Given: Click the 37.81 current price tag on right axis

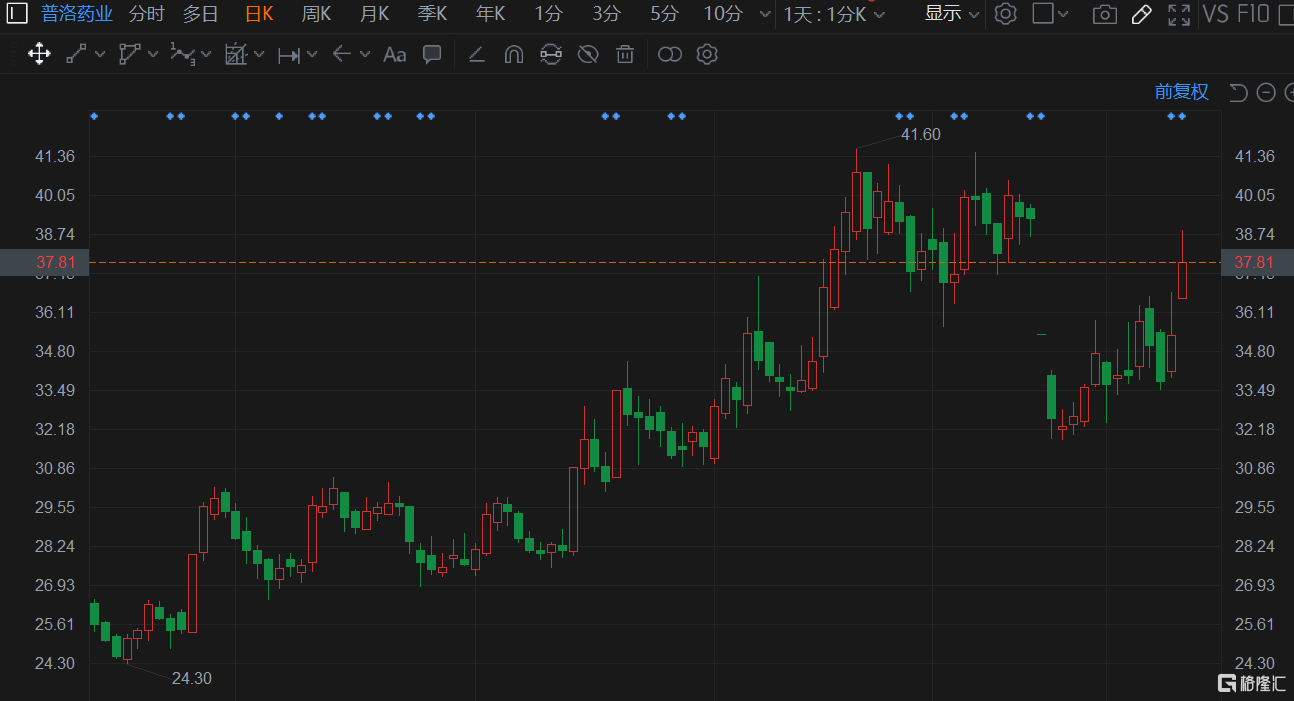Looking at the screenshot, I should tap(1255, 263).
